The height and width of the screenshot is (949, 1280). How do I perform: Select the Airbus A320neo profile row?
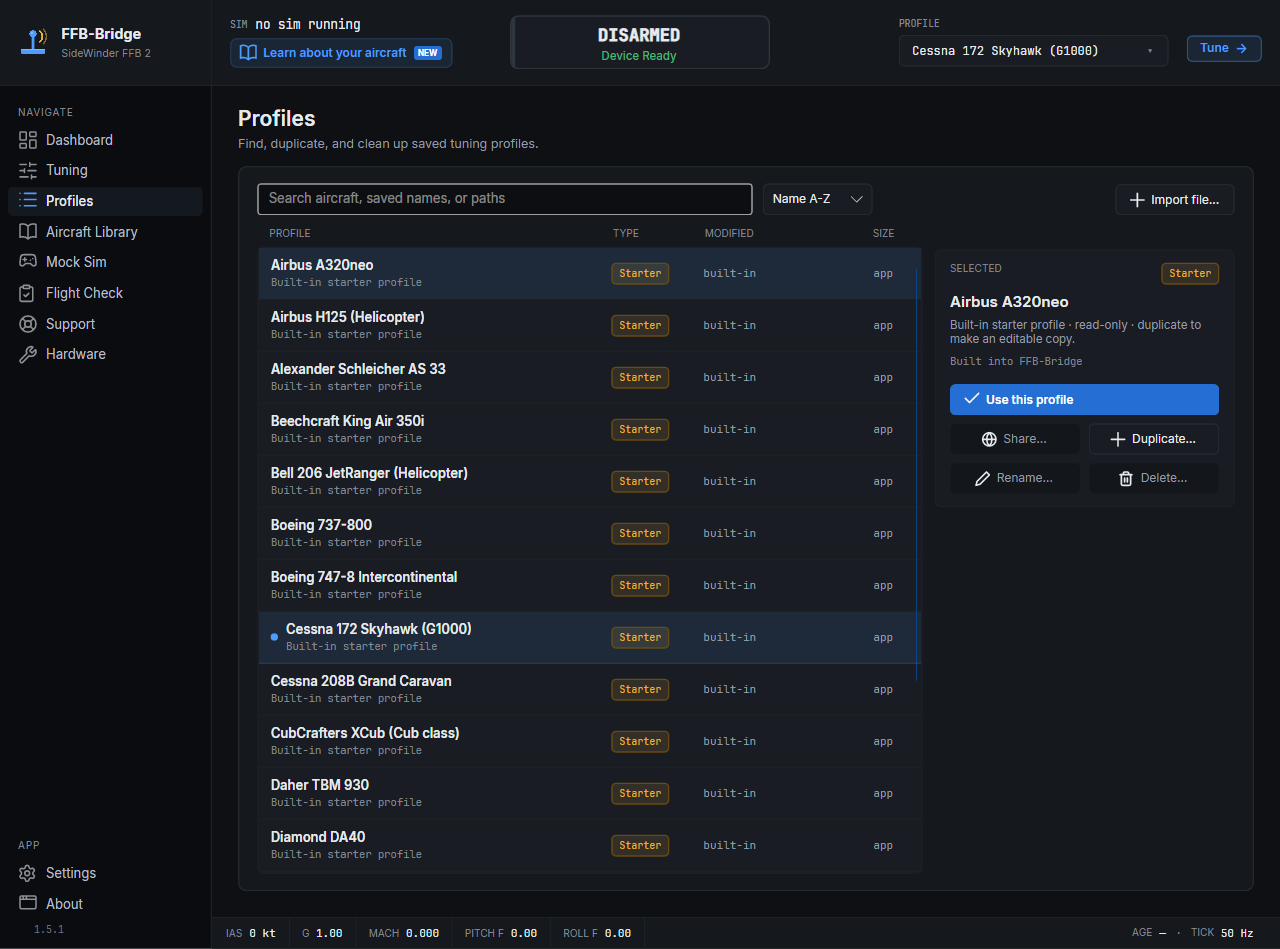(x=589, y=273)
